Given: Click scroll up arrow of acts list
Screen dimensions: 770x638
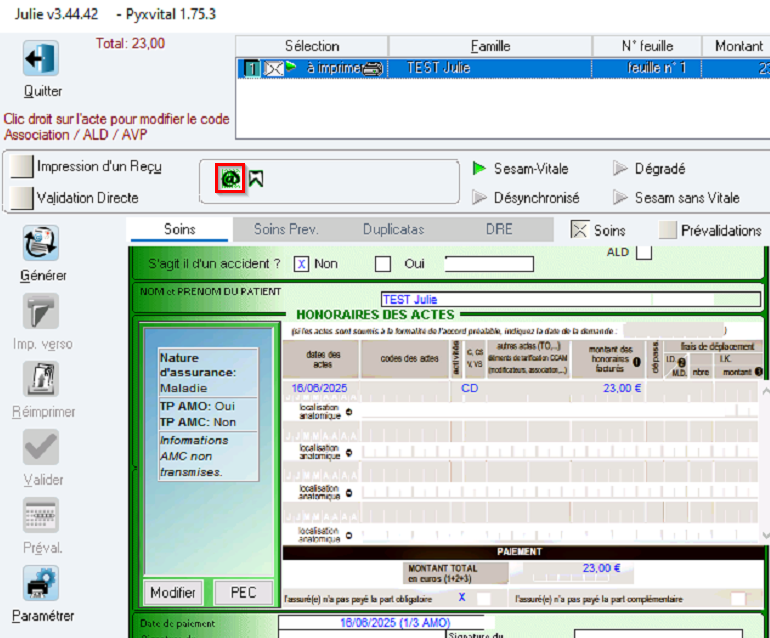Looking at the screenshot, I should [766, 391].
